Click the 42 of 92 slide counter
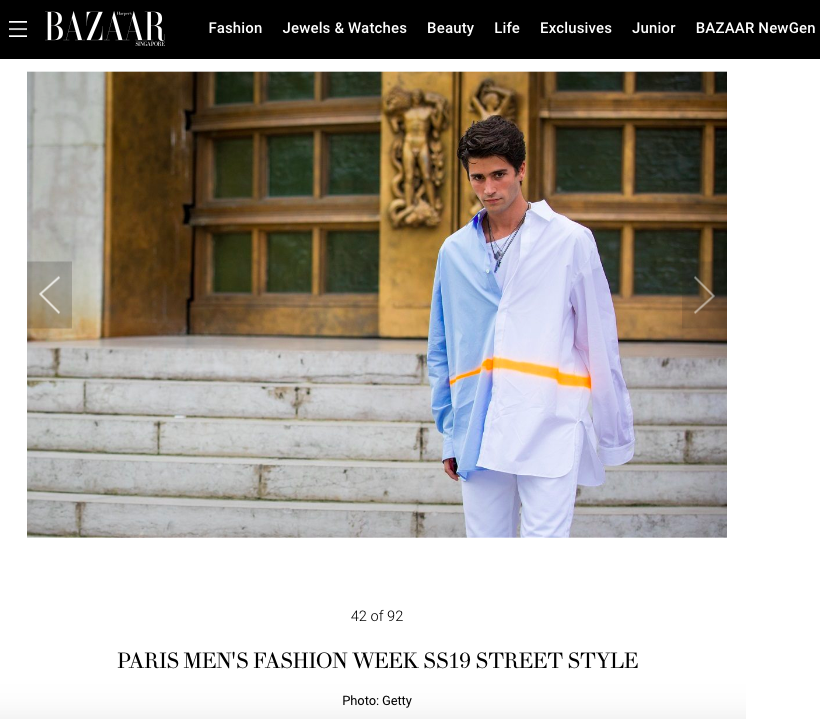The width and height of the screenshot is (820, 719). 377,616
